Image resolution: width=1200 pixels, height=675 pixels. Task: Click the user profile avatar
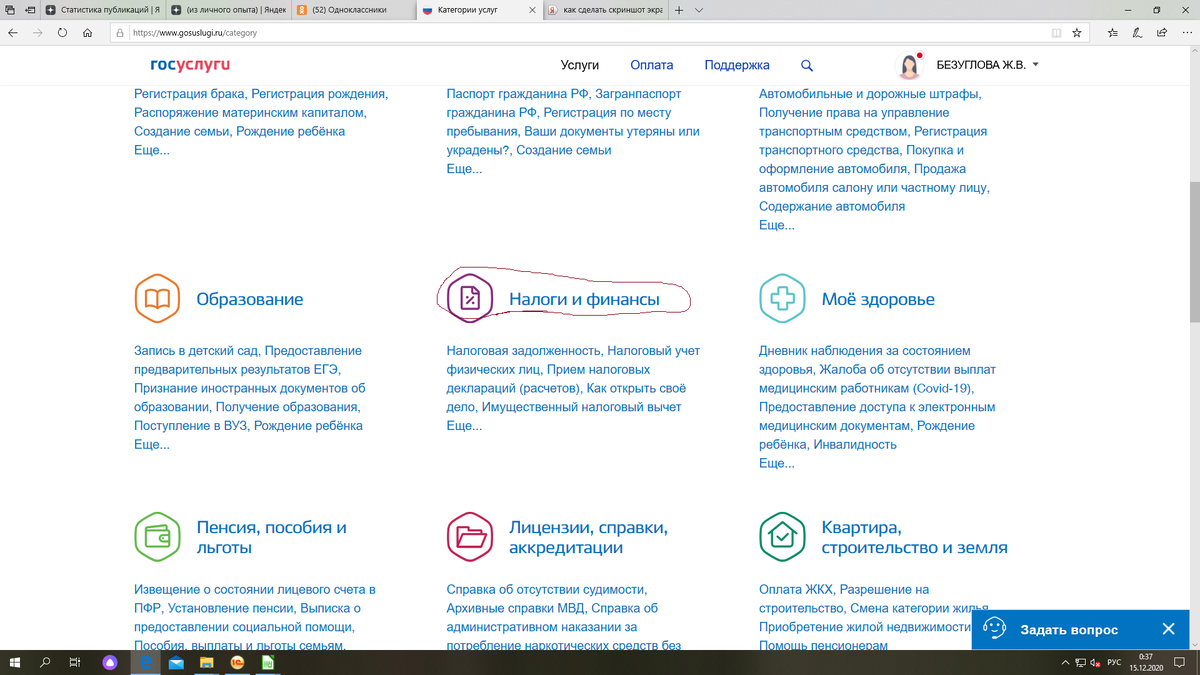click(x=909, y=65)
